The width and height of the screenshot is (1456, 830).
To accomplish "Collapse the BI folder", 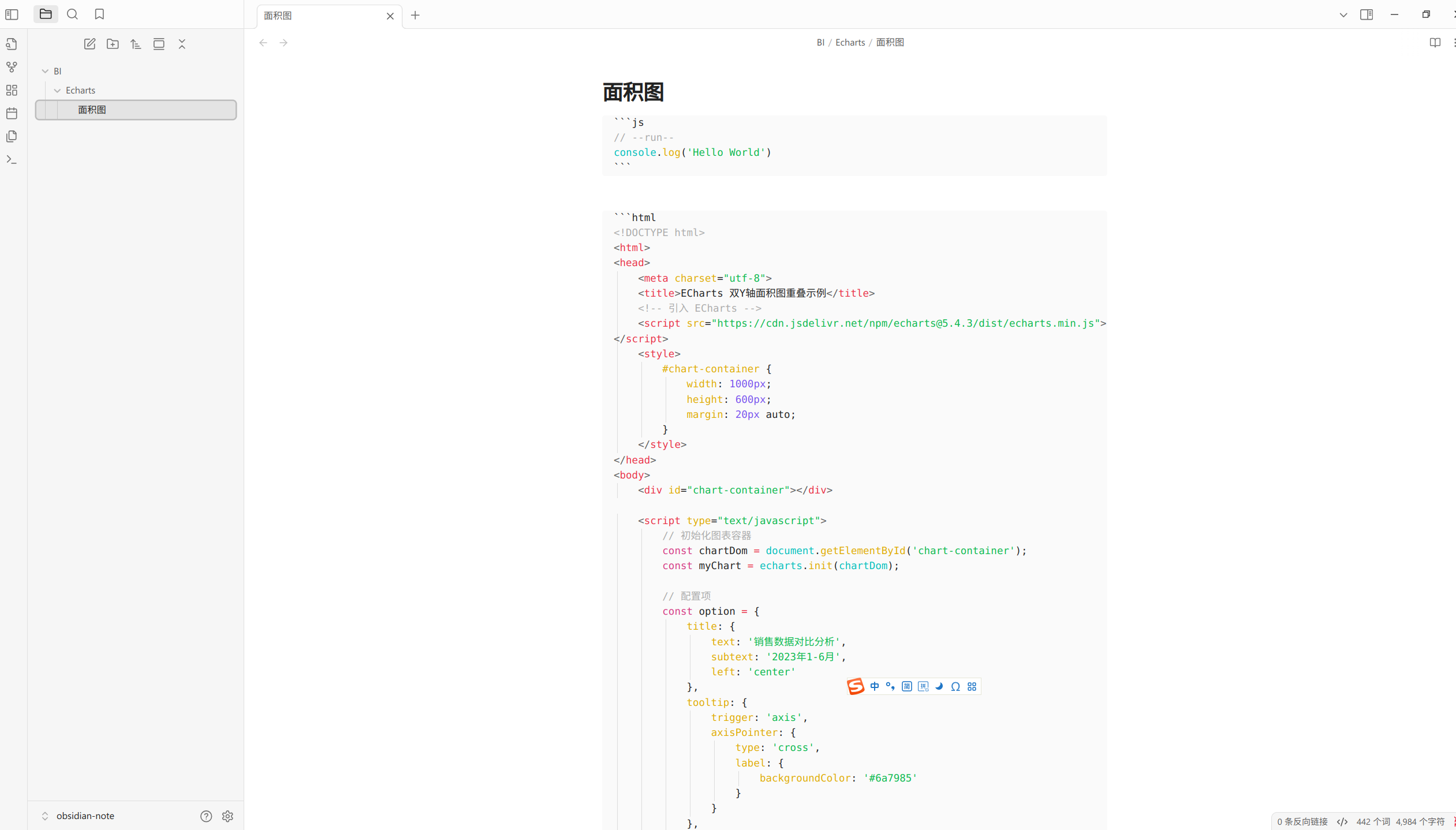I will point(45,71).
